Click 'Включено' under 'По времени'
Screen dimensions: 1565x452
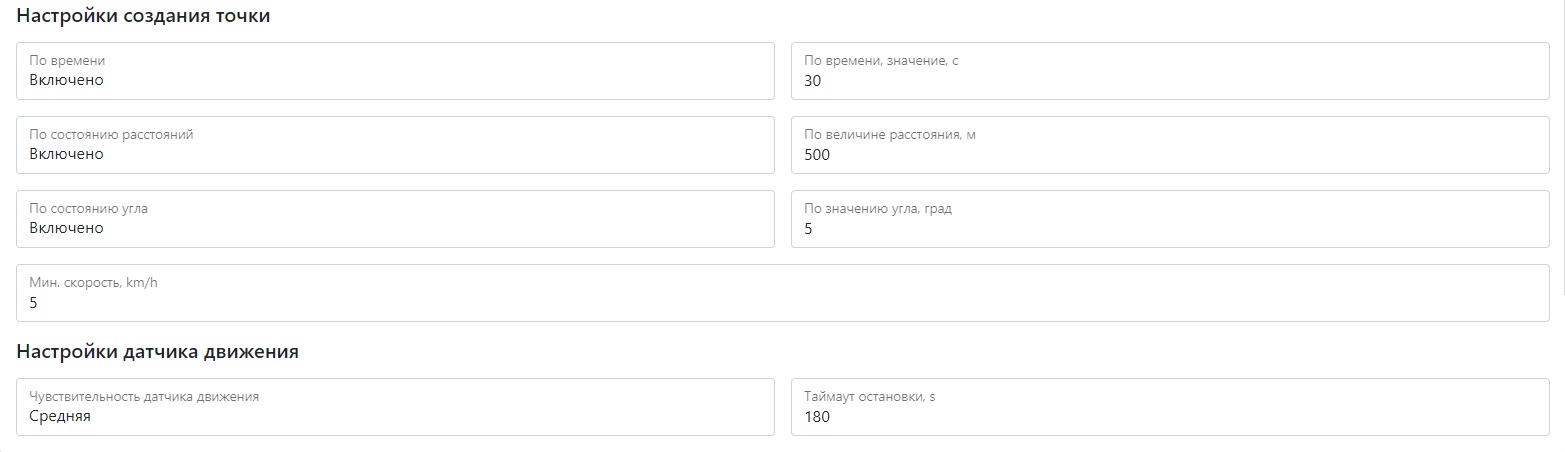click(x=66, y=81)
